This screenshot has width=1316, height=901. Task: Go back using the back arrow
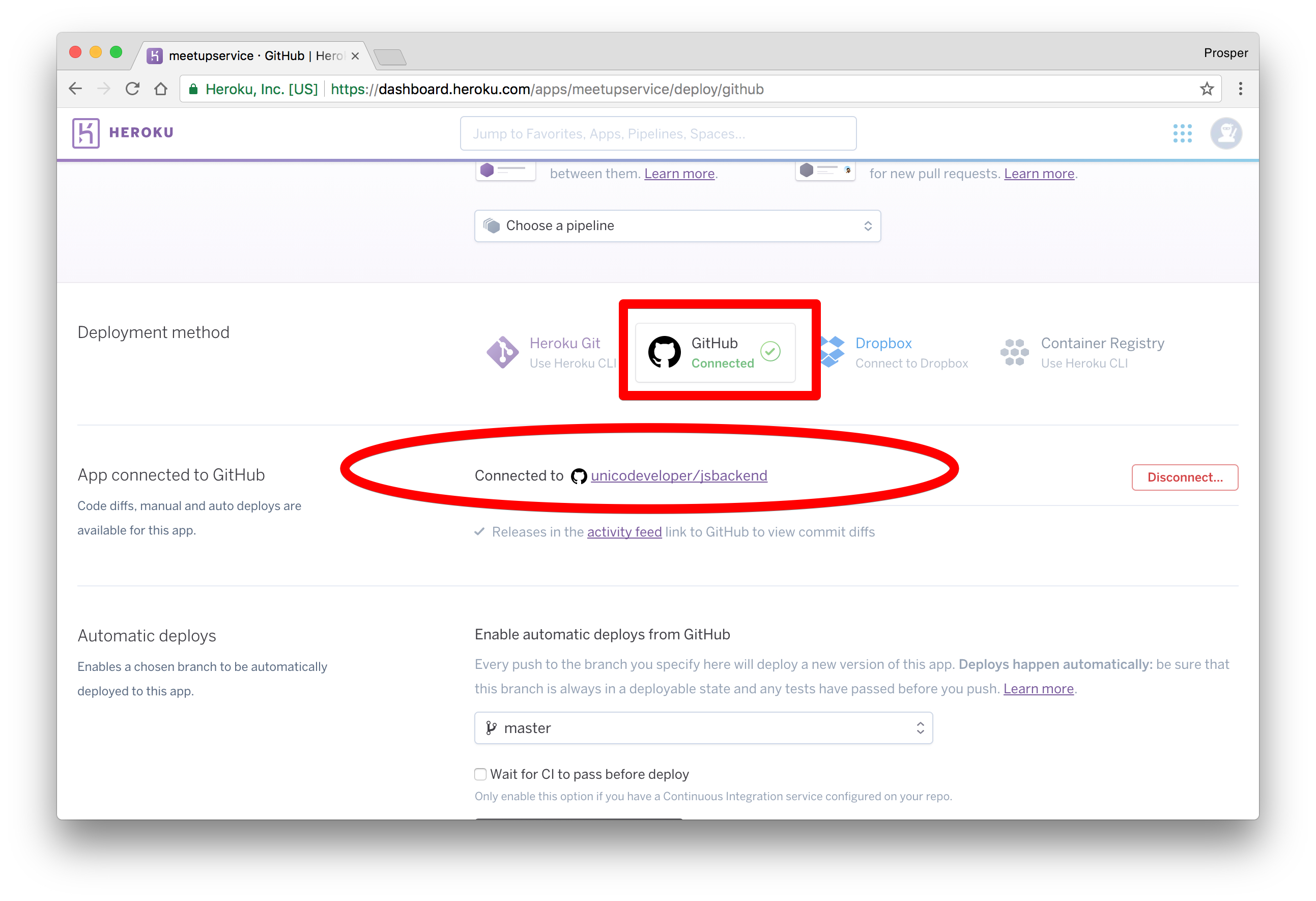[x=75, y=89]
